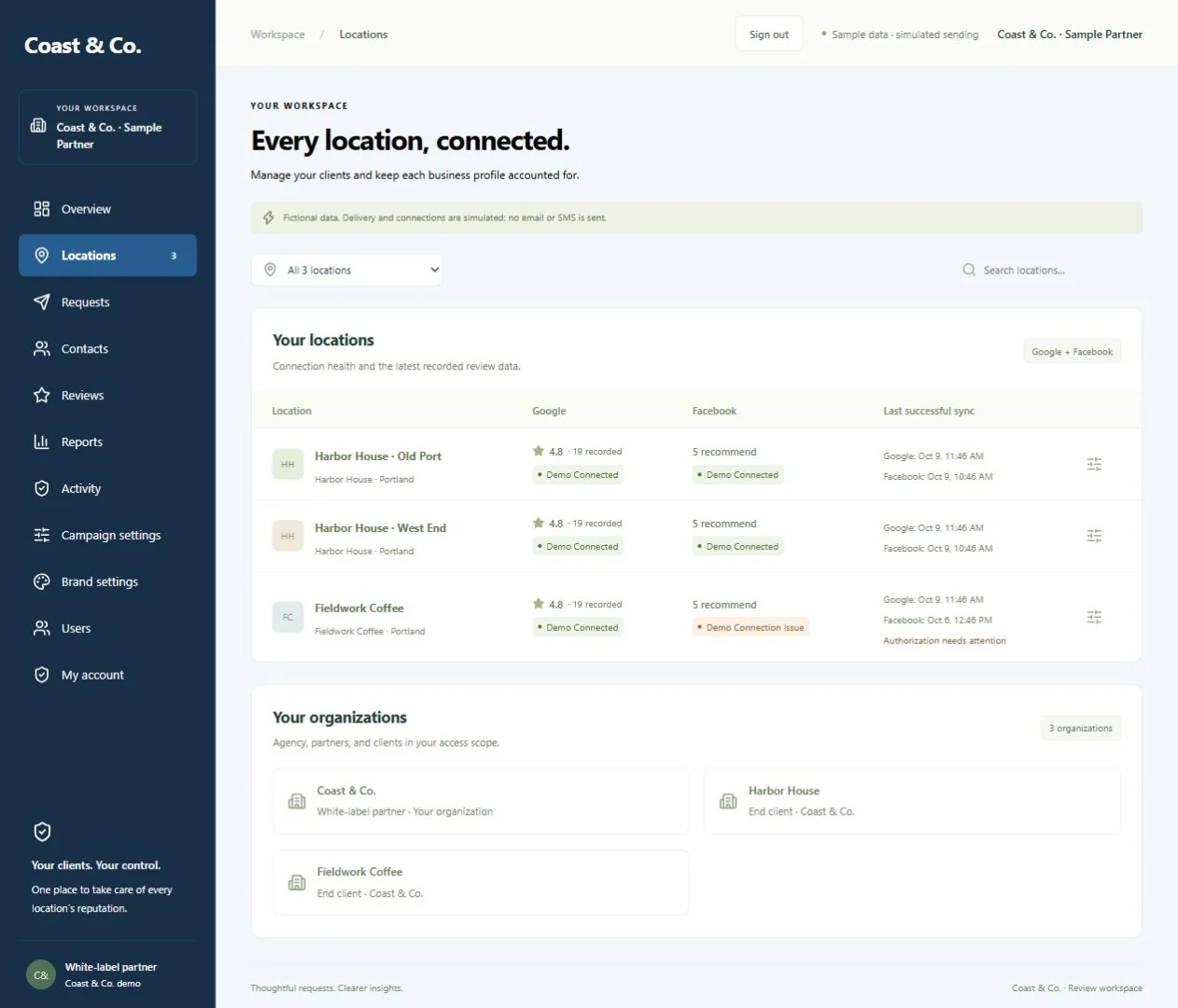The image size is (1178, 1008).
Task: Click the Requests paper plane icon
Action: (41, 302)
